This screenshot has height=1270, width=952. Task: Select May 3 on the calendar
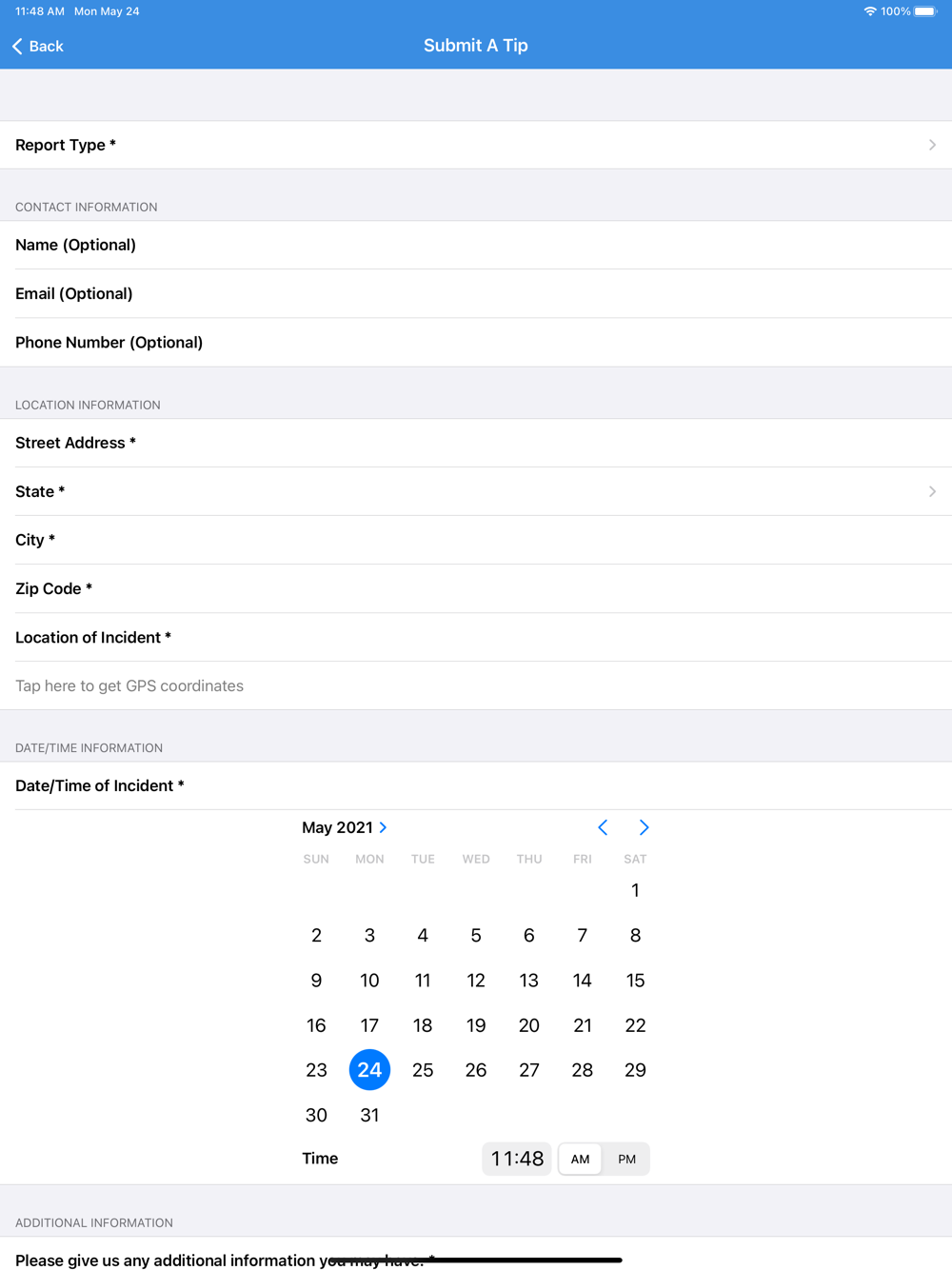[369, 935]
